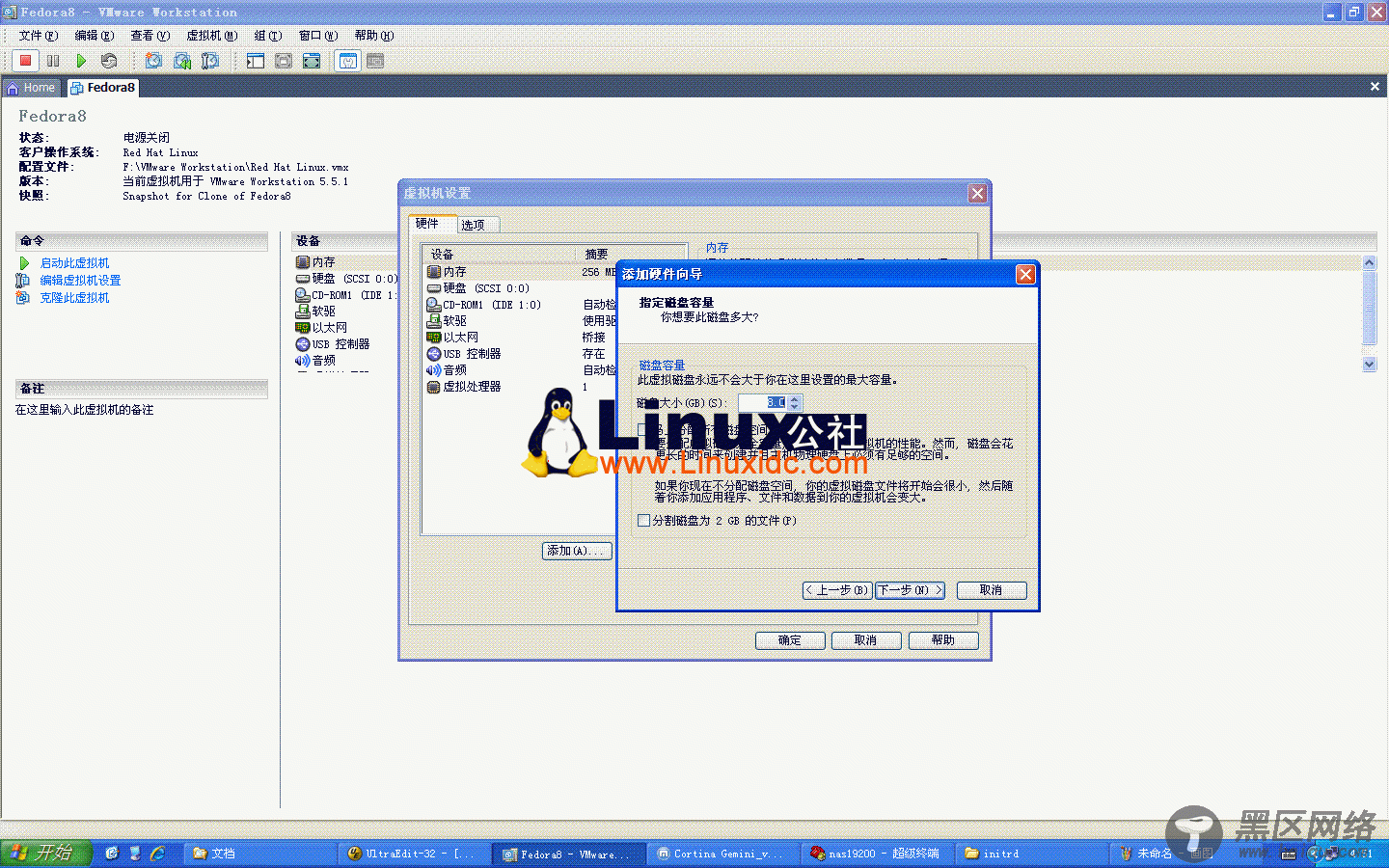Click 音频 speaker icon in main window
This screenshot has height=868, width=1389.
303,361
